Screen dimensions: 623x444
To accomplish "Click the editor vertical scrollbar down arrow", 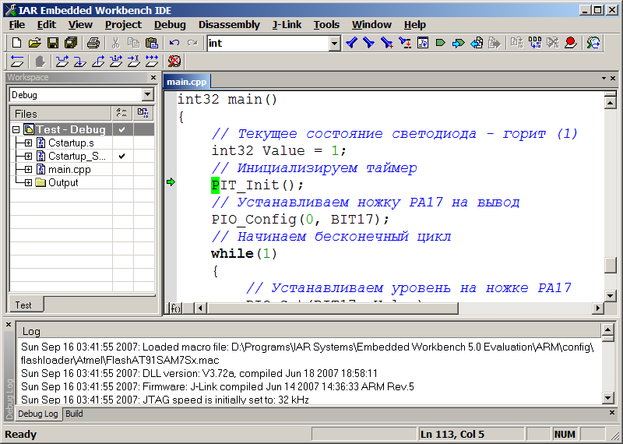I will click(609, 294).
